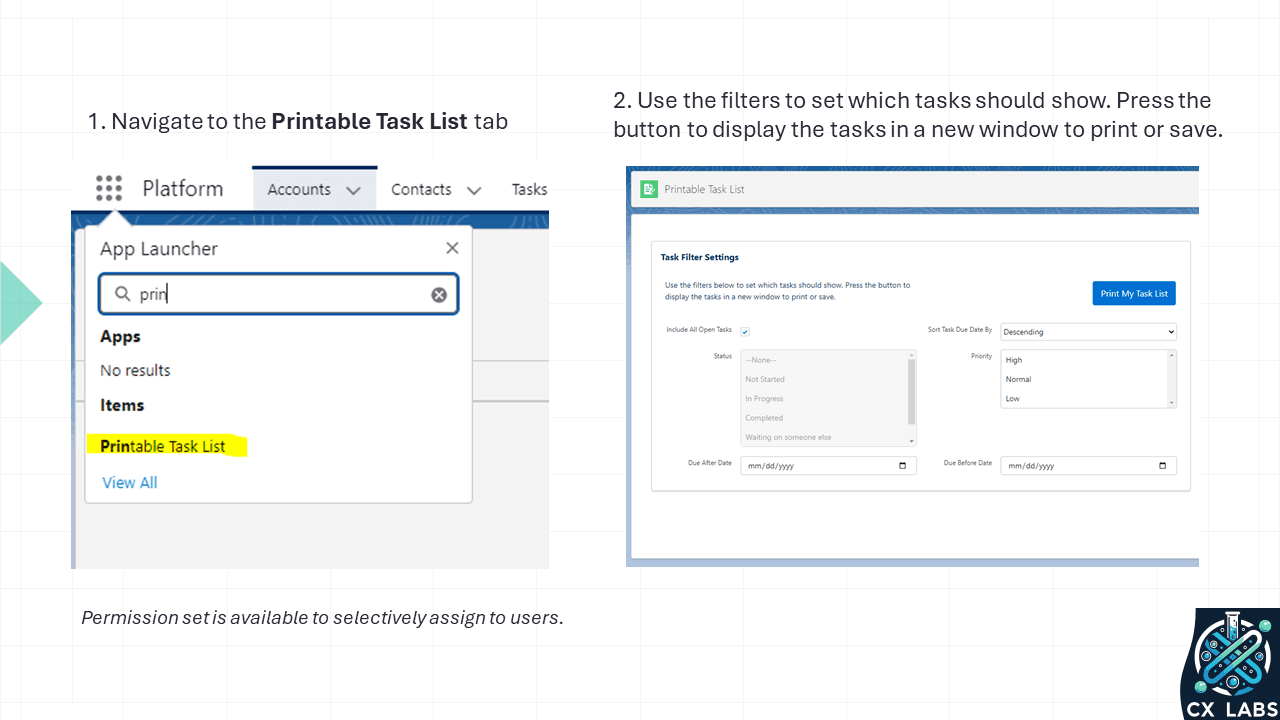Open the App Launcher dots icon
Viewport: 1280px width, 720px height.
109,188
